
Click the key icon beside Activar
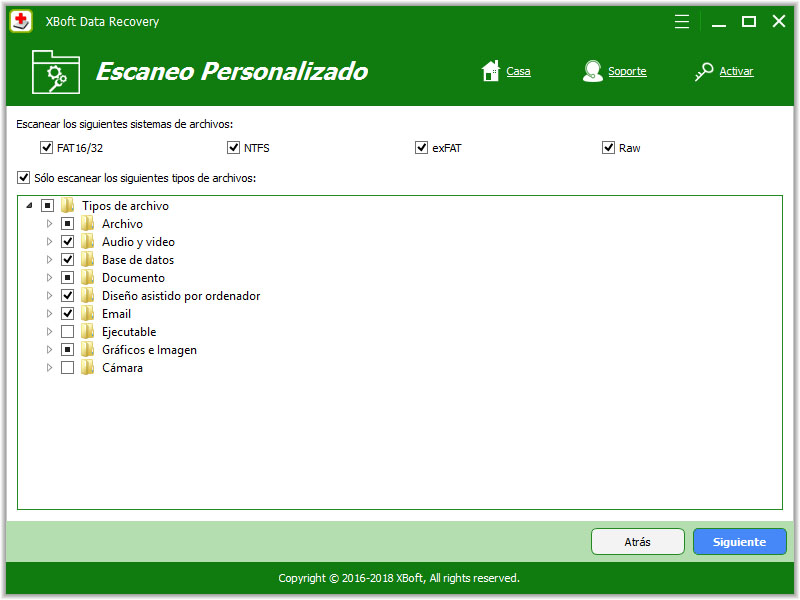[x=704, y=71]
